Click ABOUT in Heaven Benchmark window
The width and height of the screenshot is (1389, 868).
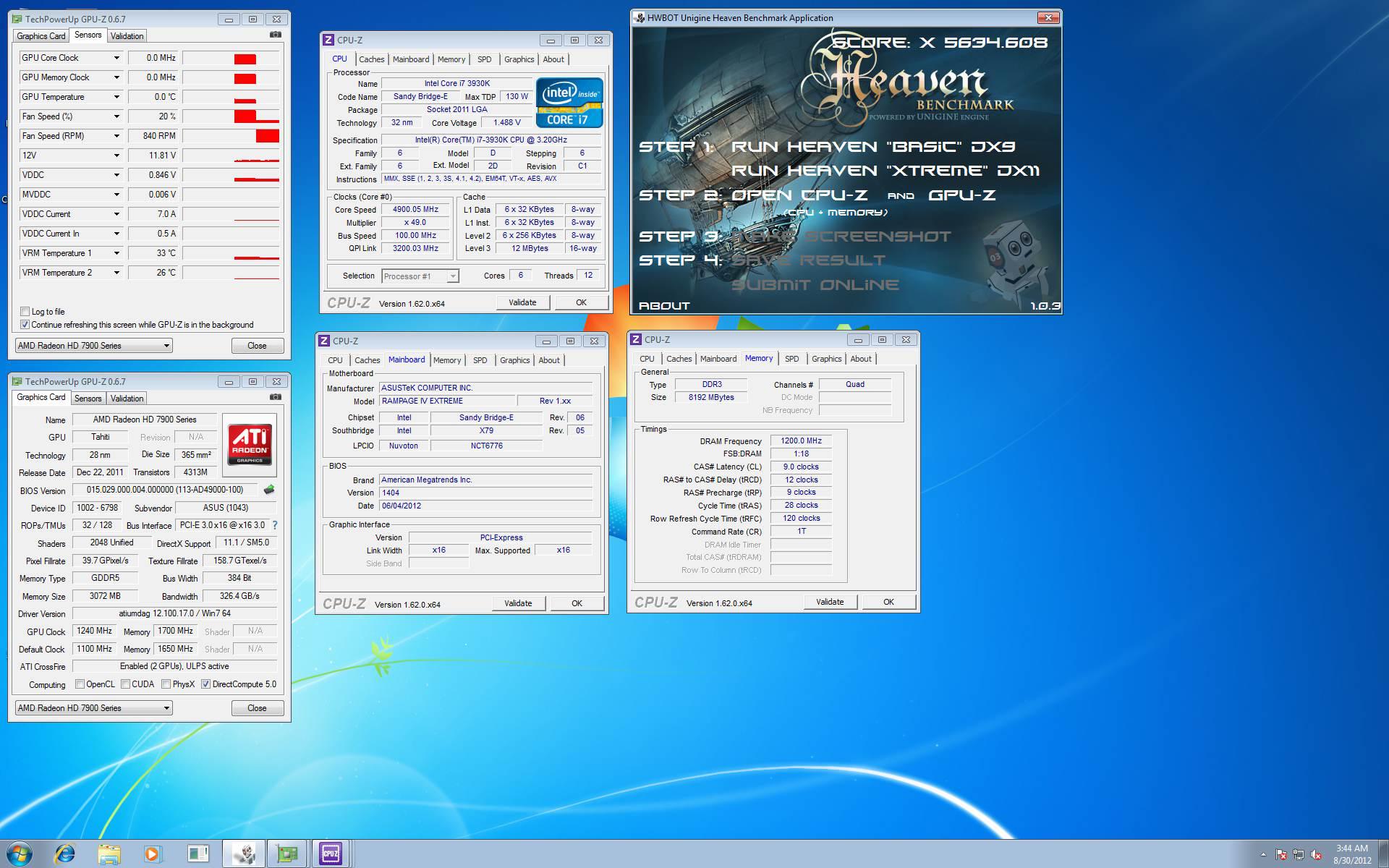664,305
